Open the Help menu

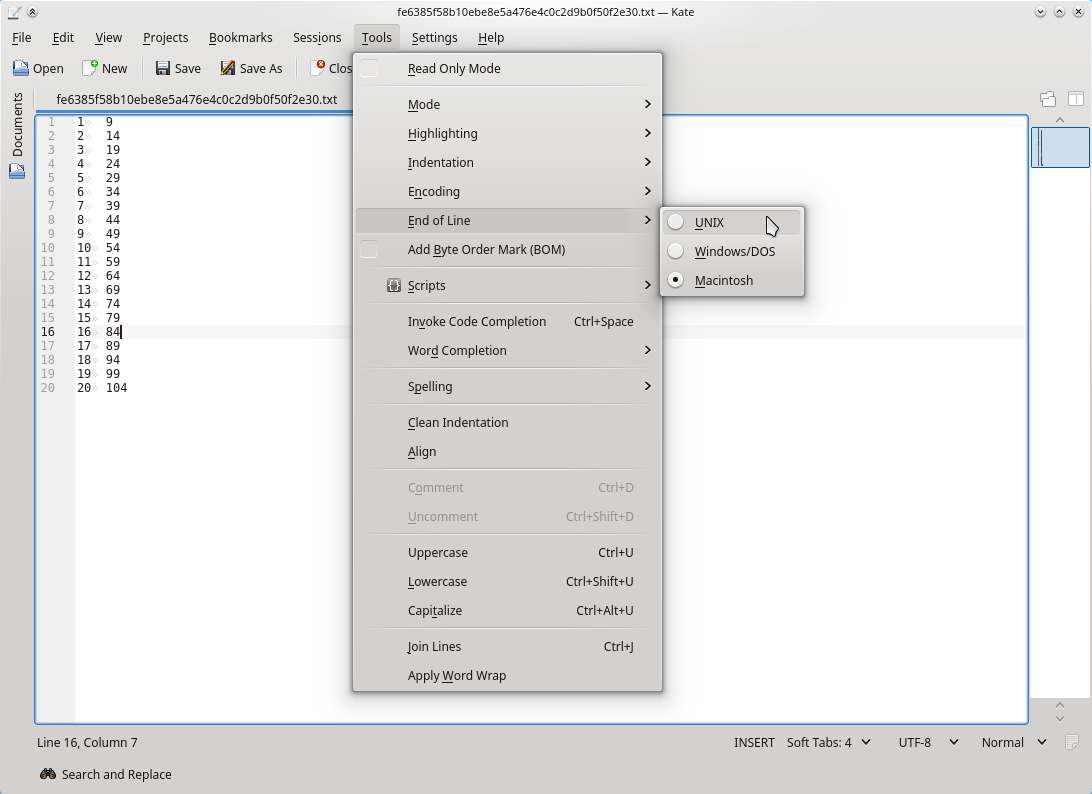click(491, 38)
